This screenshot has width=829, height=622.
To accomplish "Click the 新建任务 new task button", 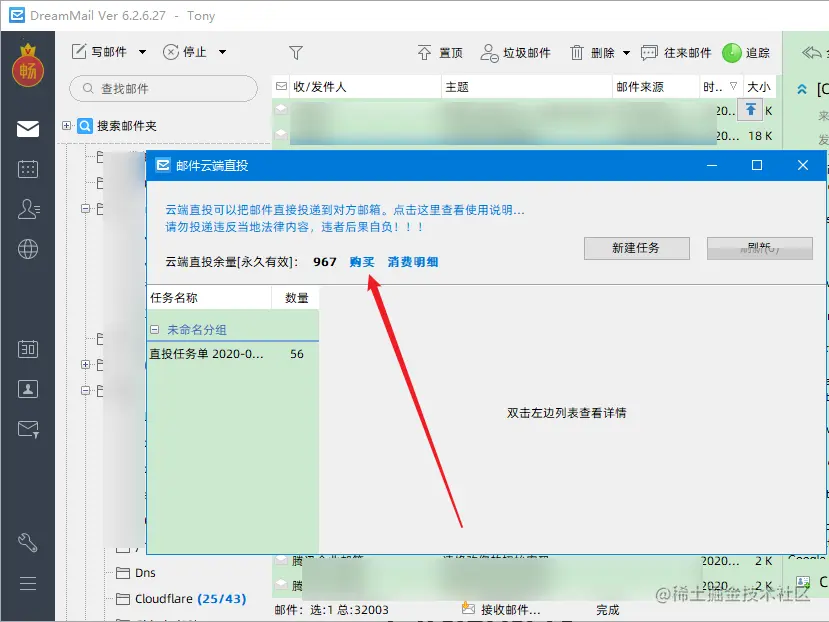I will click(637, 248).
